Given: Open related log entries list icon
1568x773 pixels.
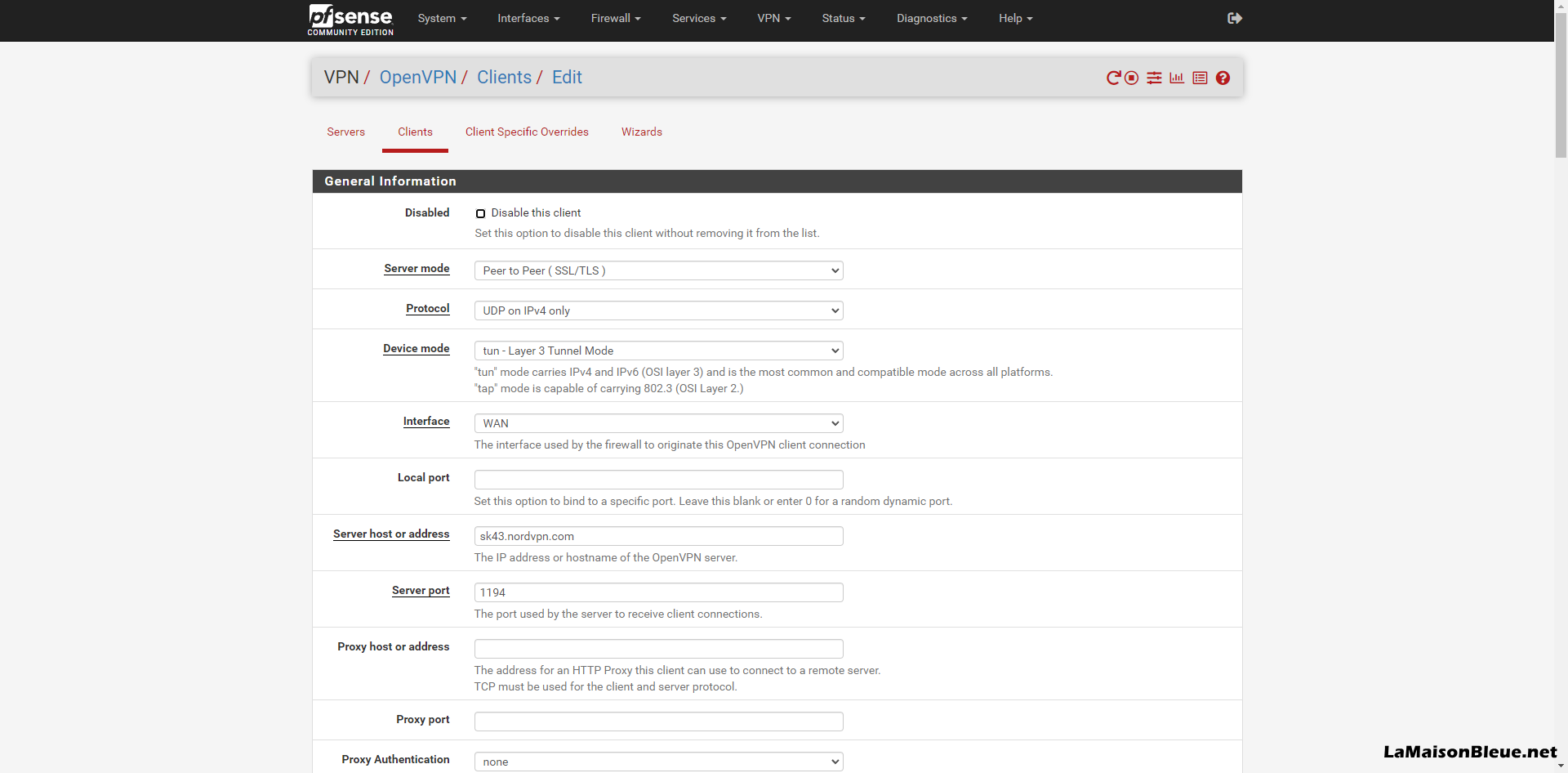Looking at the screenshot, I should point(1200,78).
